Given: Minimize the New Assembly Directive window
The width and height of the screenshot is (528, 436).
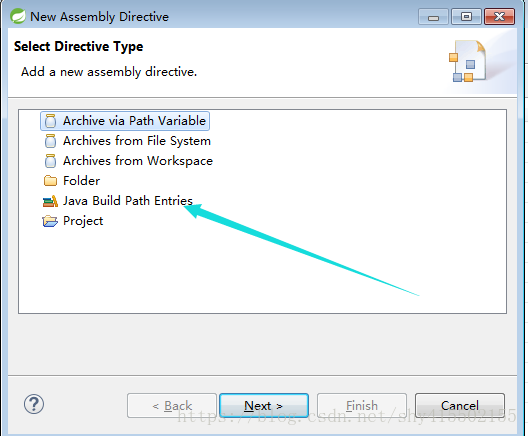Looking at the screenshot, I should point(433,17).
